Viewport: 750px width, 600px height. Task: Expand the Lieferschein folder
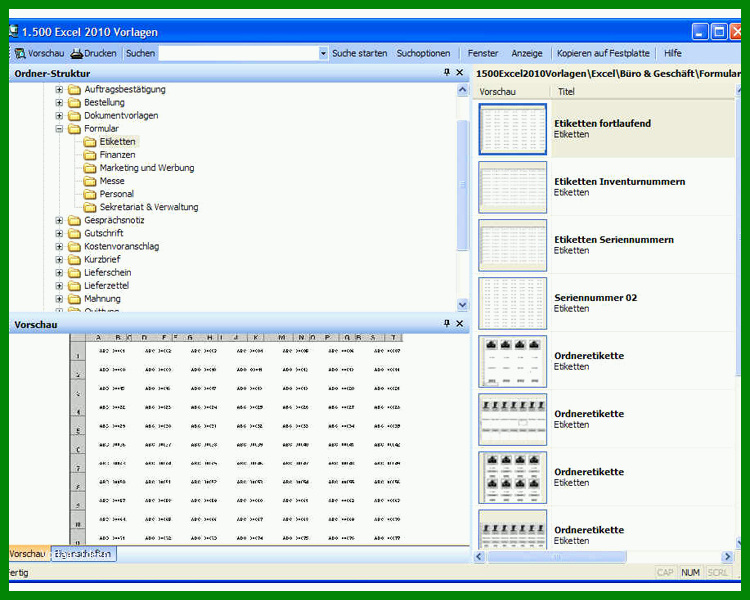tap(59, 273)
